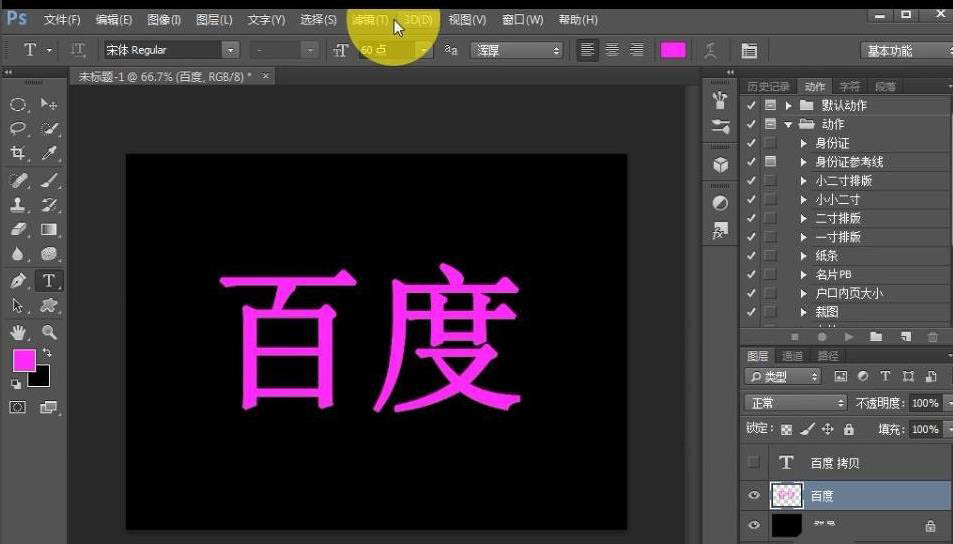Open blend mode dropdown 正常

point(796,402)
